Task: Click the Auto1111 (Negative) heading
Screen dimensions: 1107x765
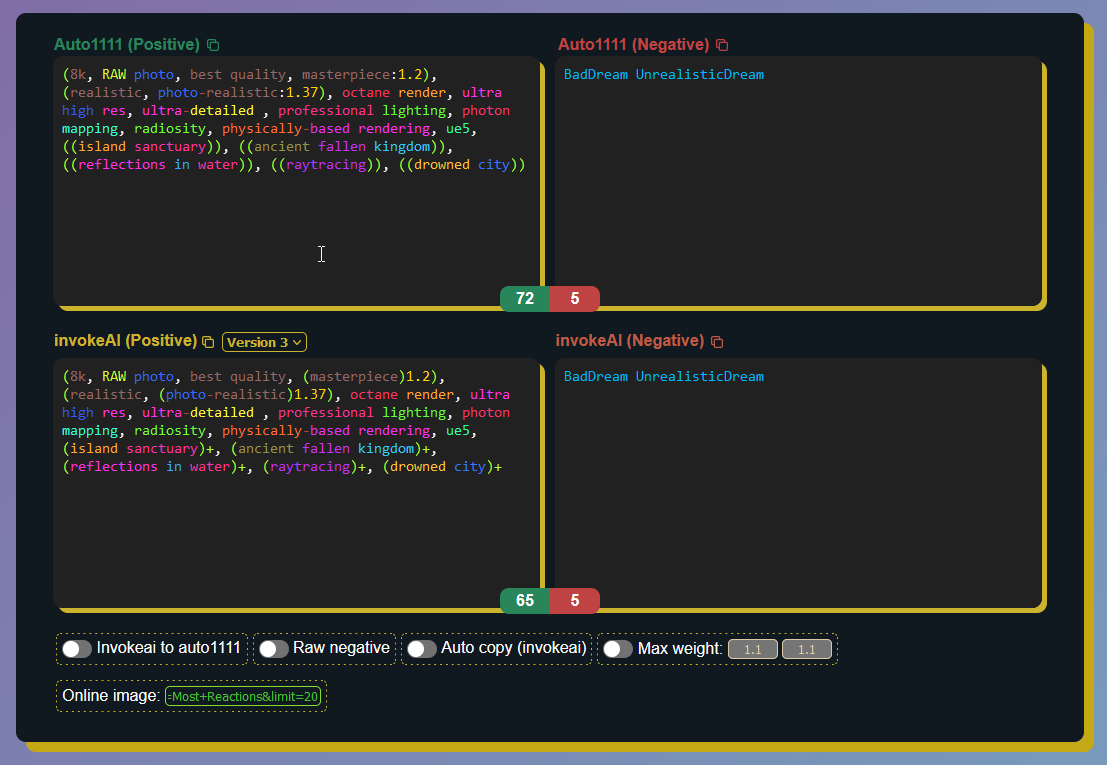Action: (x=633, y=44)
